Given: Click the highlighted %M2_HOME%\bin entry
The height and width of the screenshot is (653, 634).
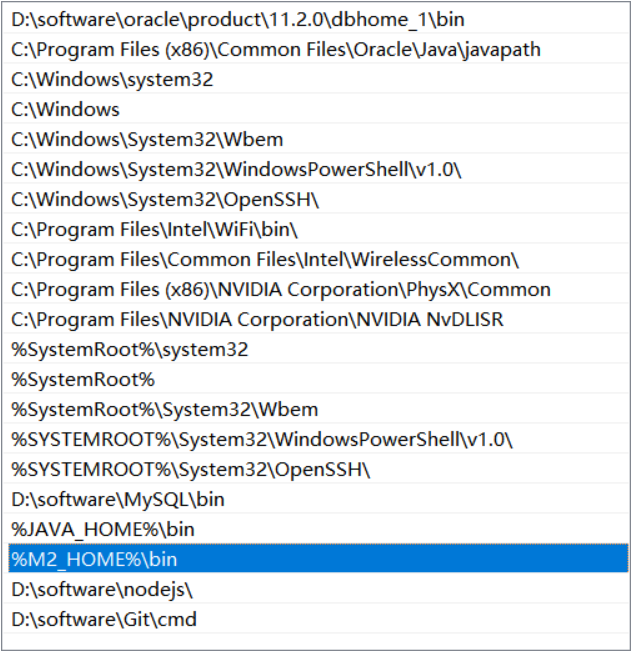Looking at the screenshot, I should click(x=317, y=559).
